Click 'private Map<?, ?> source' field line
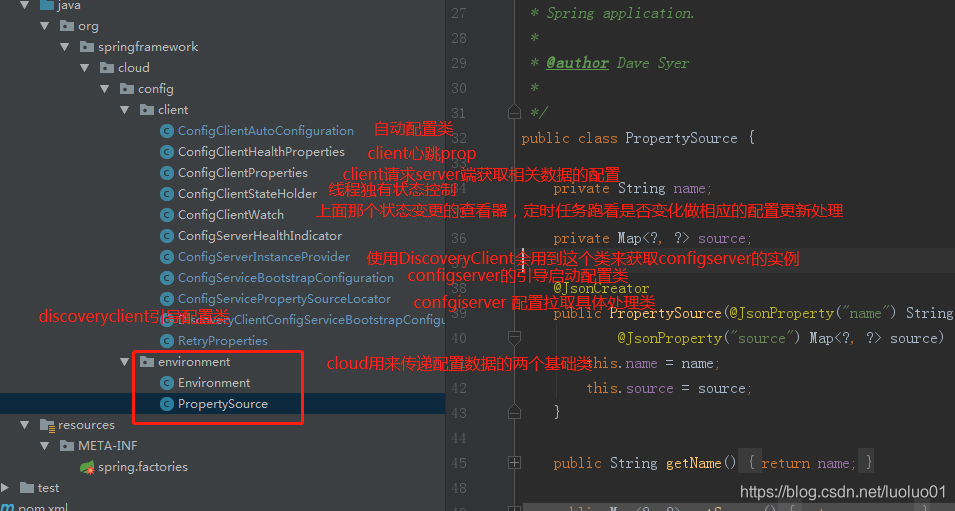 pos(652,238)
